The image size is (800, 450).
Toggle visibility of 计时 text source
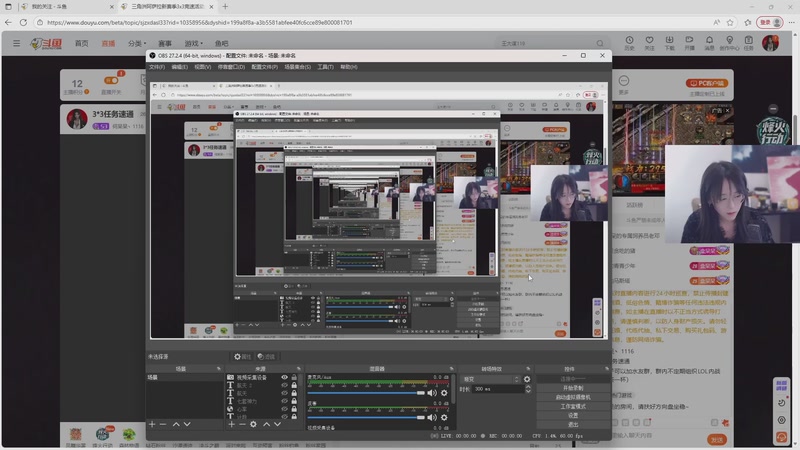285,416
